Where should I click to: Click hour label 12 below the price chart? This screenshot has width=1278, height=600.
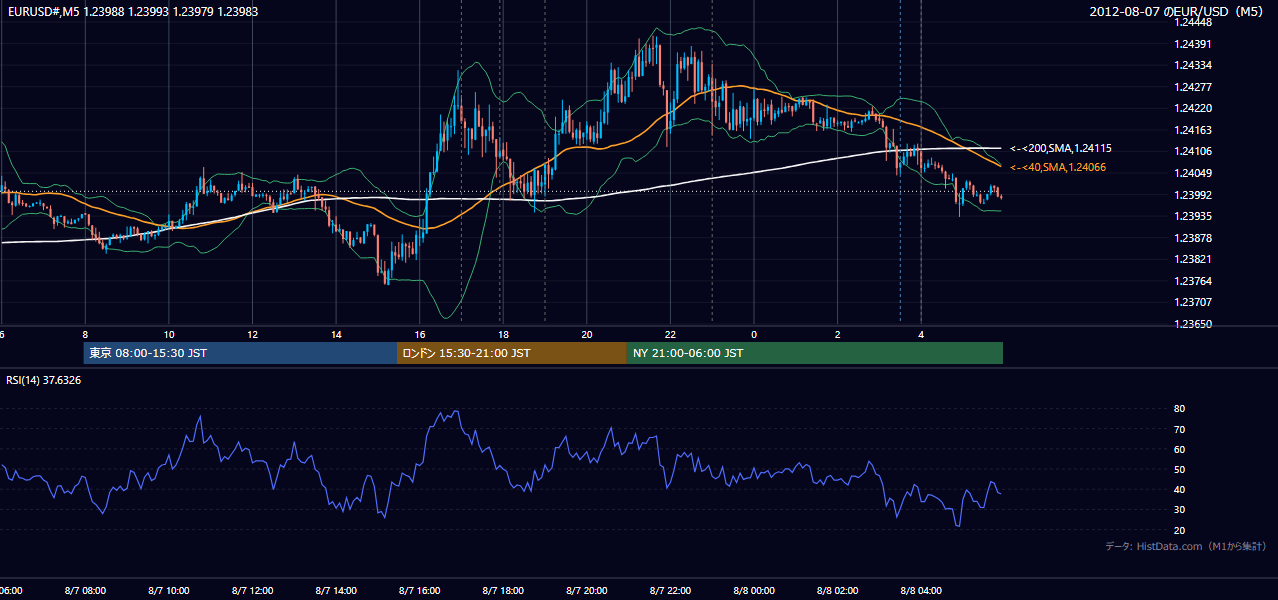tap(252, 334)
